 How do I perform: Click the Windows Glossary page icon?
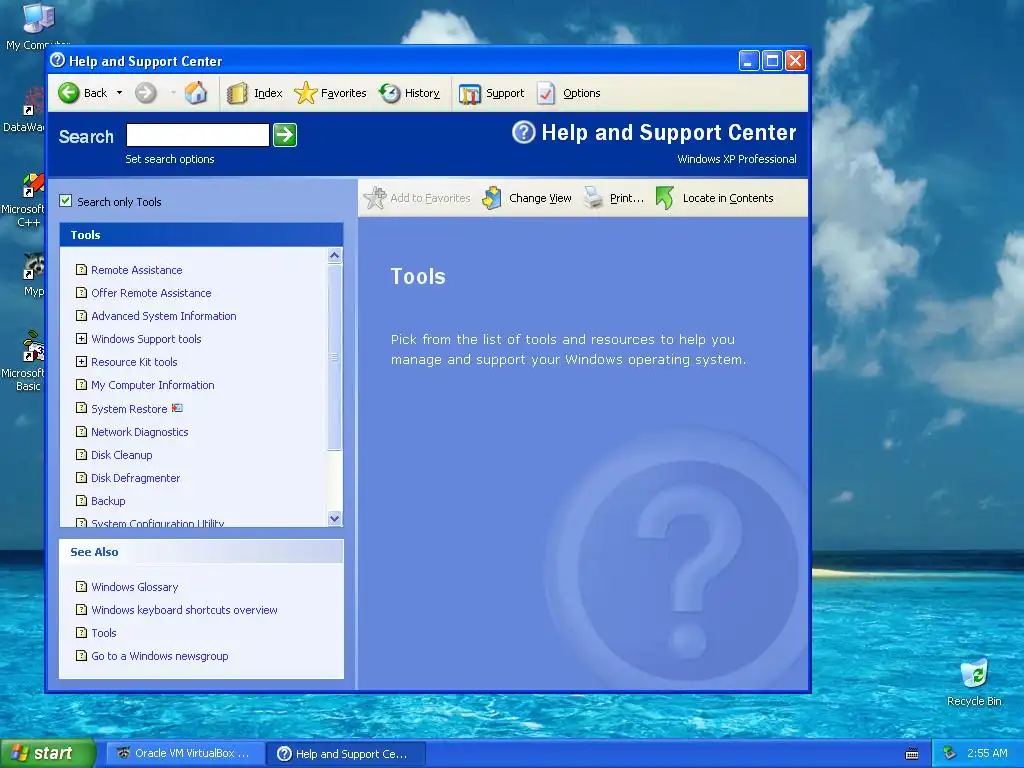click(81, 586)
